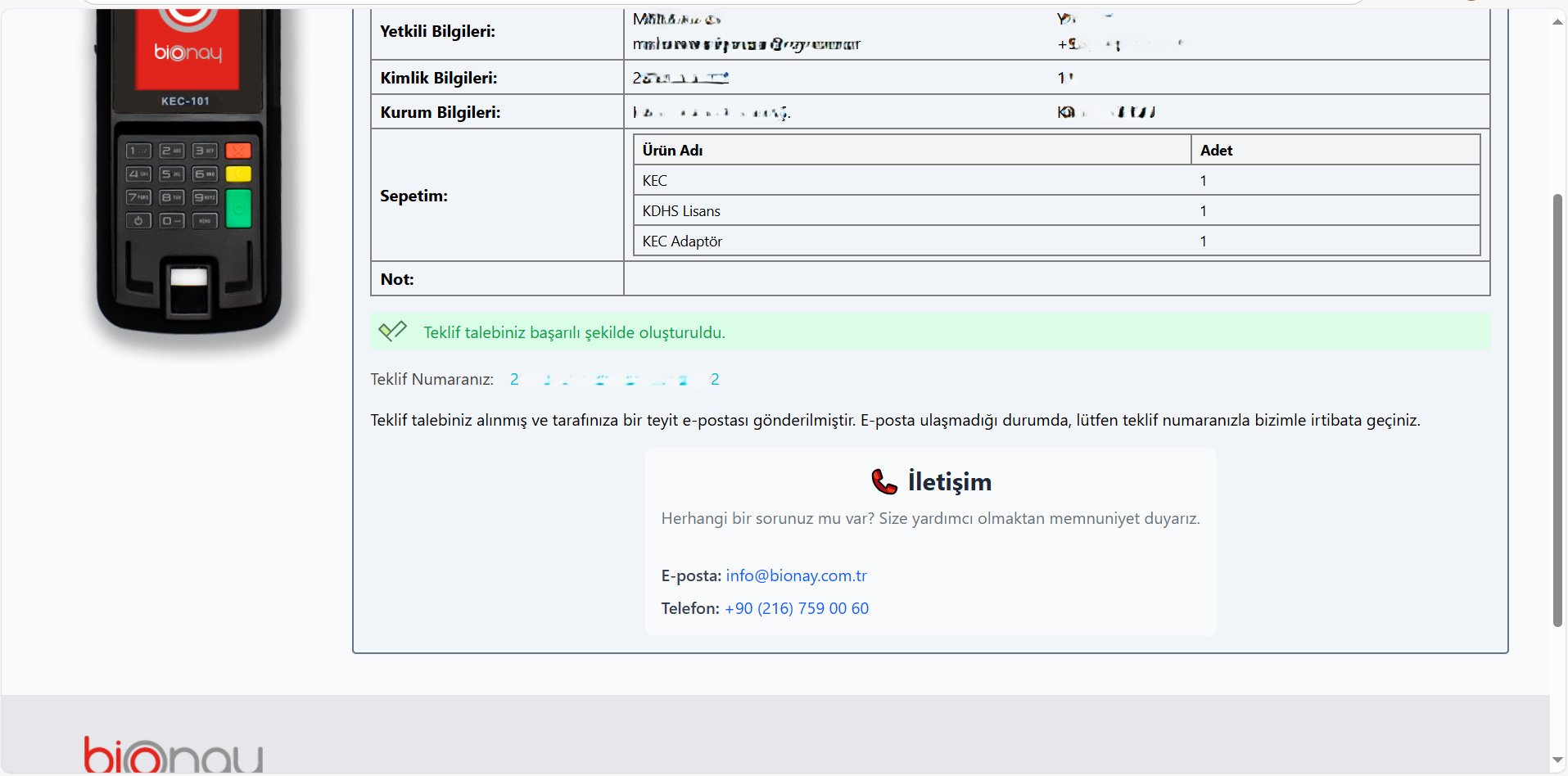This screenshot has width=1568, height=776.
Task: Click the Ürün Adı column header
Action: (x=672, y=150)
